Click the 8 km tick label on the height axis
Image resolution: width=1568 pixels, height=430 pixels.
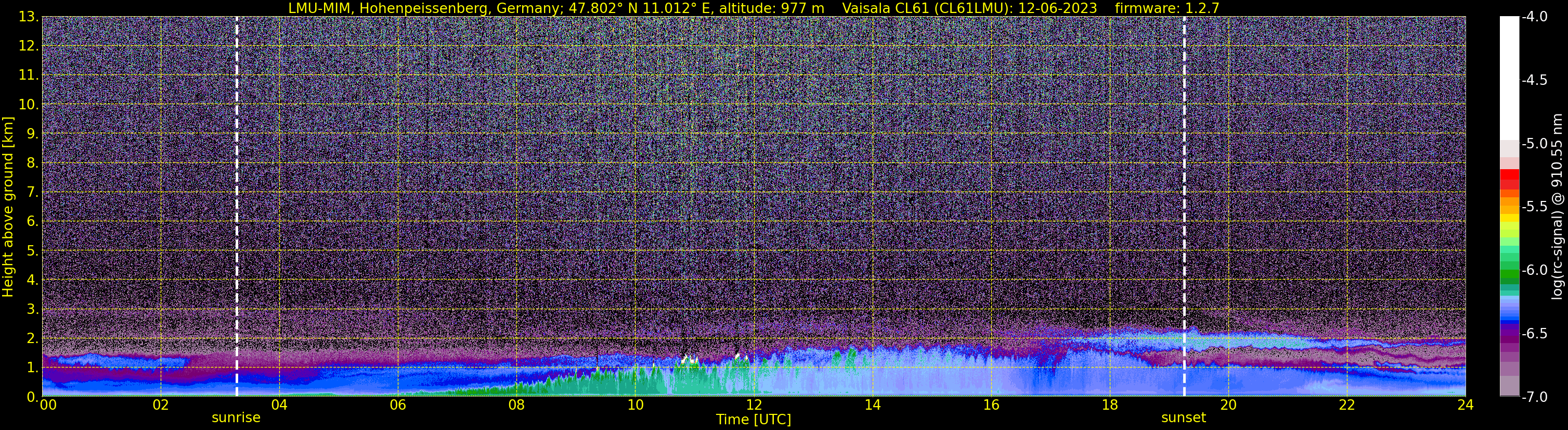coord(32,163)
